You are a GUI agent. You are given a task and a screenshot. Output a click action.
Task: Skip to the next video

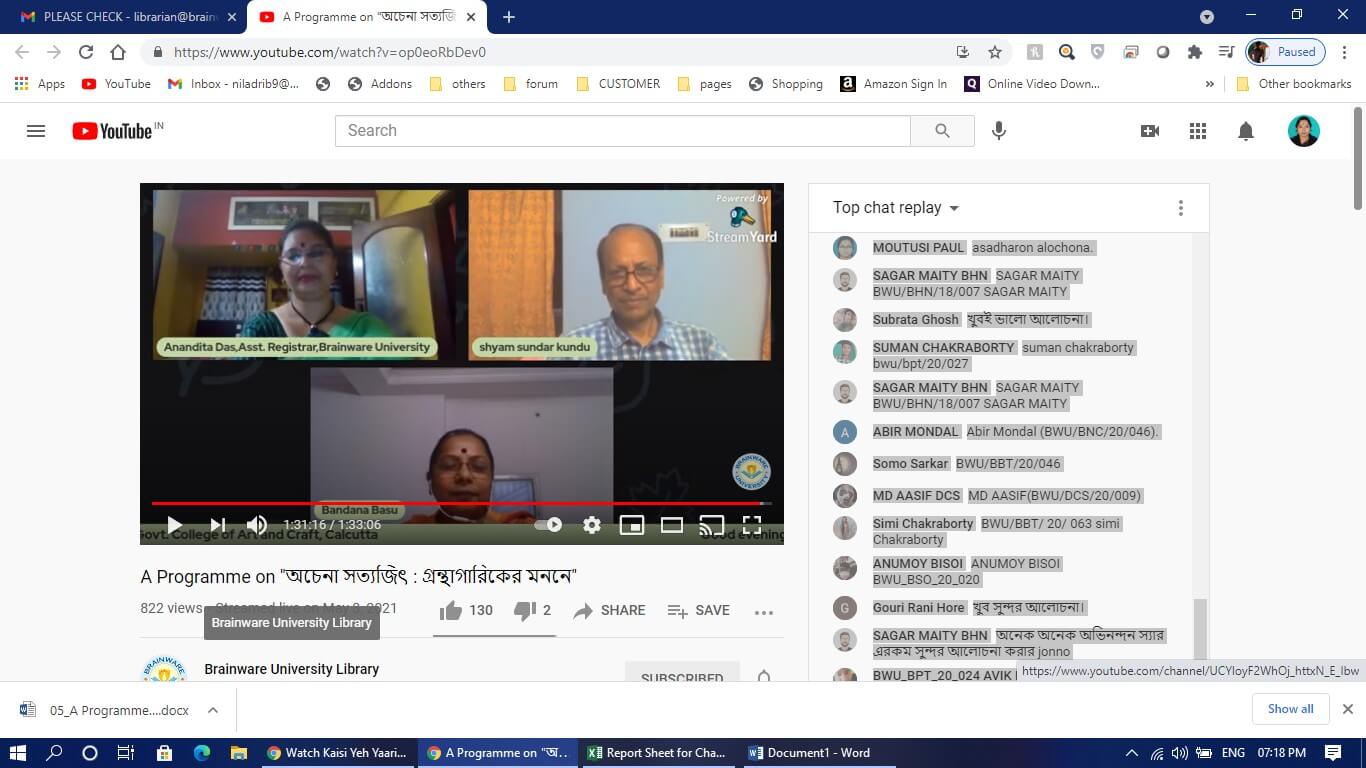click(x=217, y=525)
